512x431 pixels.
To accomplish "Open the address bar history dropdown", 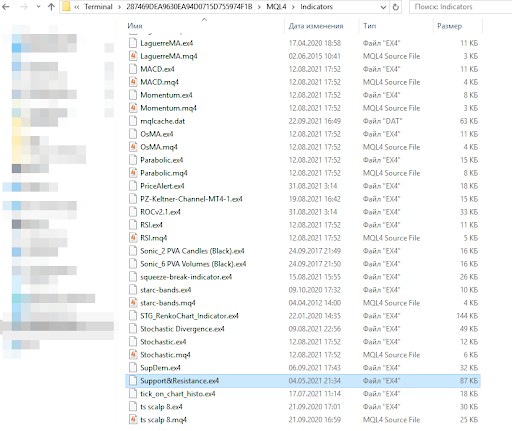I will [383, 7].
